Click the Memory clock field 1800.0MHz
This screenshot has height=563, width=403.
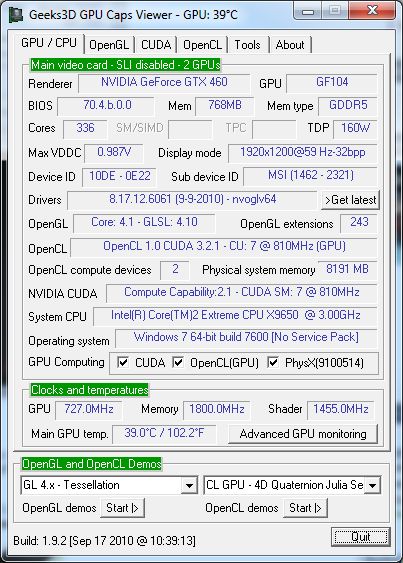(x=217, y=410)
